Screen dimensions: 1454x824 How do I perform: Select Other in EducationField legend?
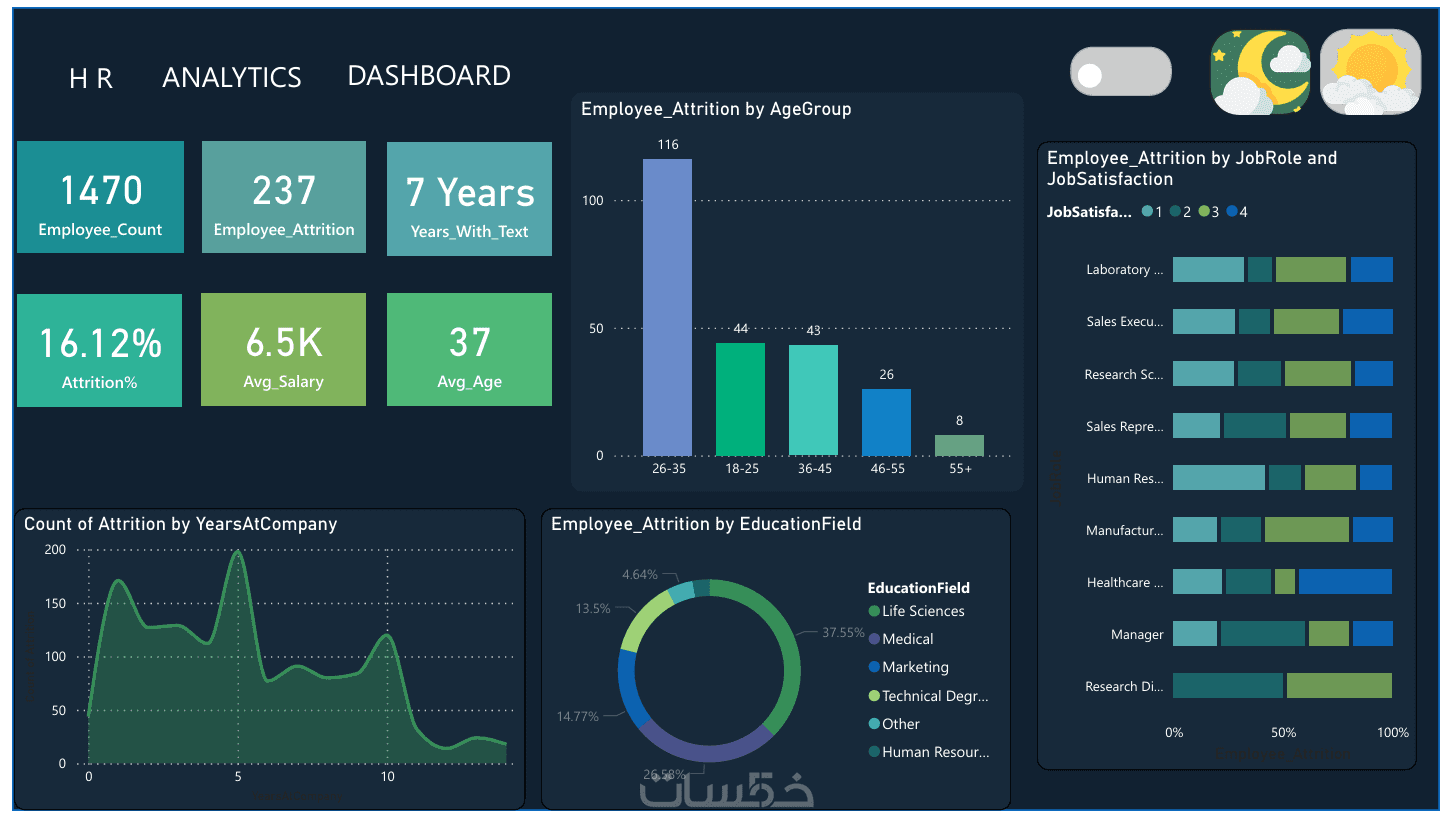tap(894, 724)
